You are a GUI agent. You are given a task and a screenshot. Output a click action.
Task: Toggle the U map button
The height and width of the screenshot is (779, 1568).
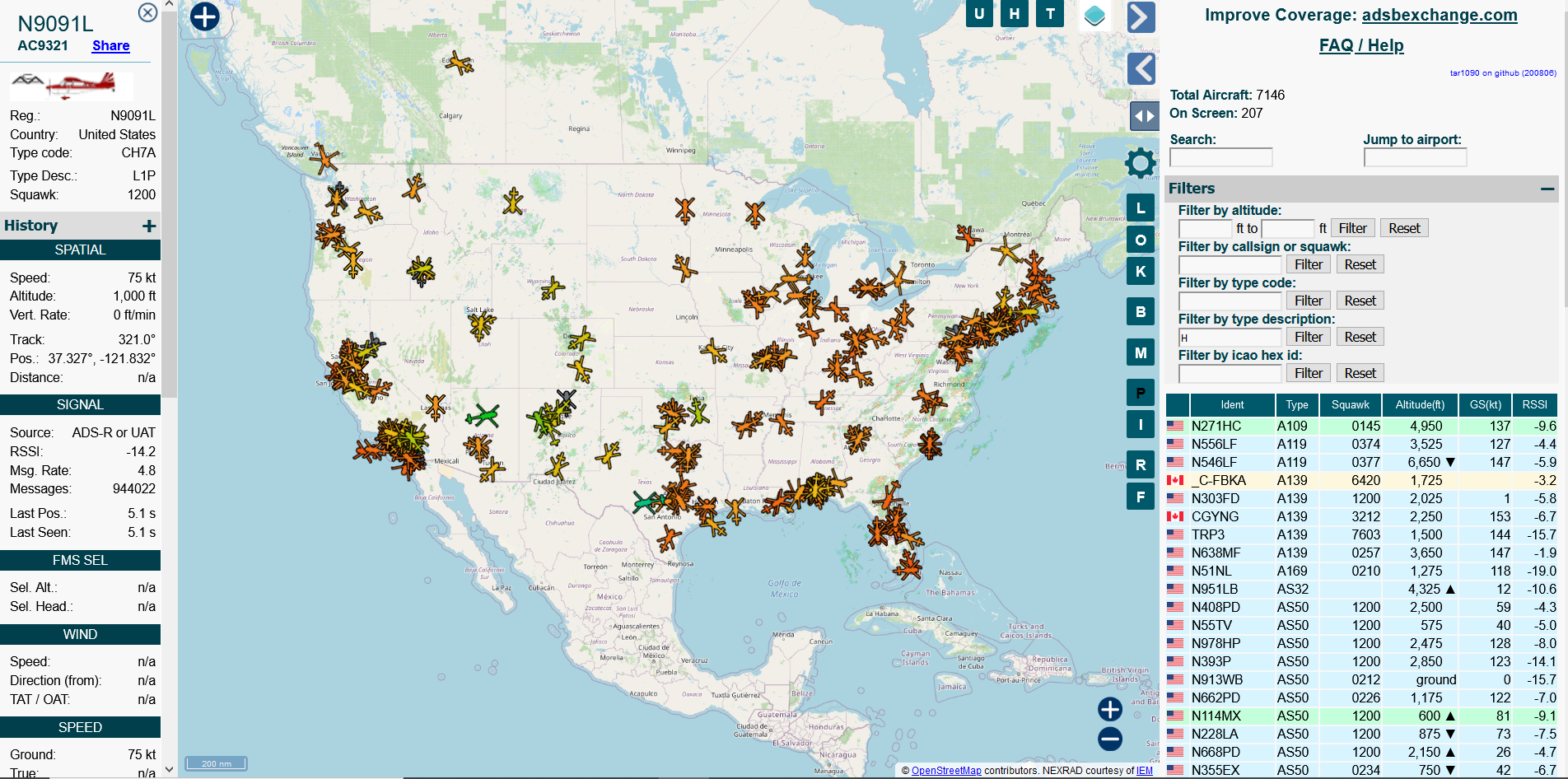tap(979, 14)
